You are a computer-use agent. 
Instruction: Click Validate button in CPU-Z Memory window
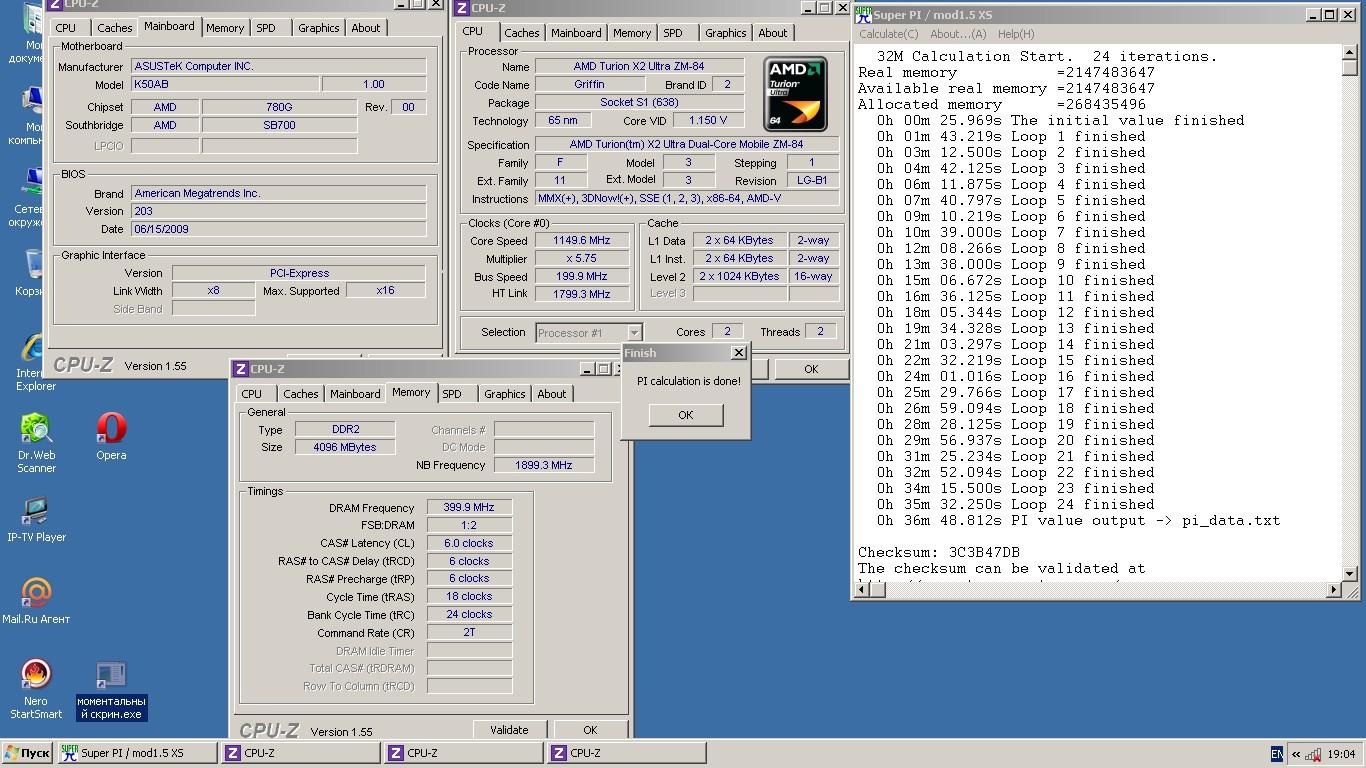coord(509,730)
